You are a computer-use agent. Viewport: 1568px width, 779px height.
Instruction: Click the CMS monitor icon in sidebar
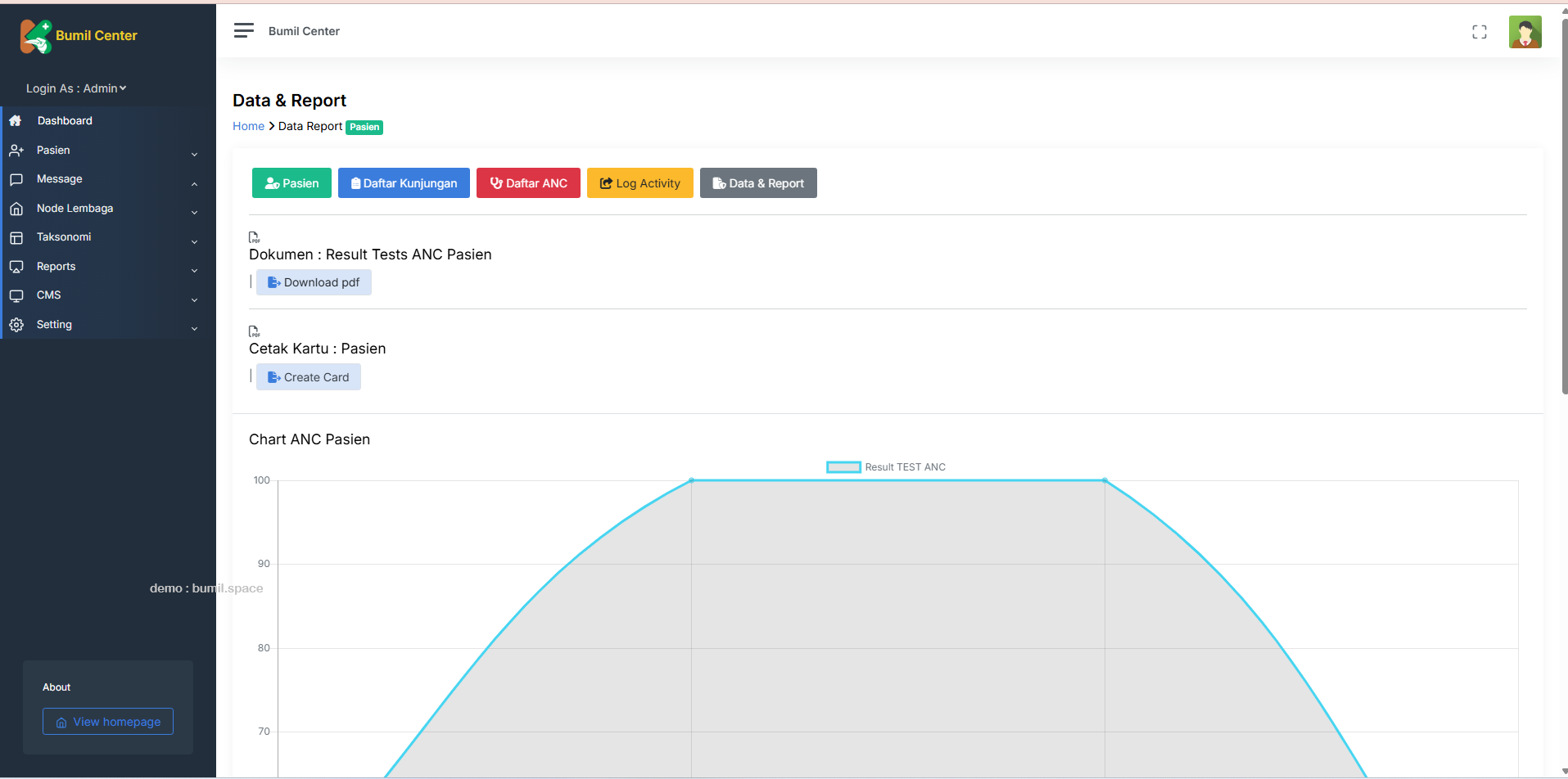coord(16,295)
